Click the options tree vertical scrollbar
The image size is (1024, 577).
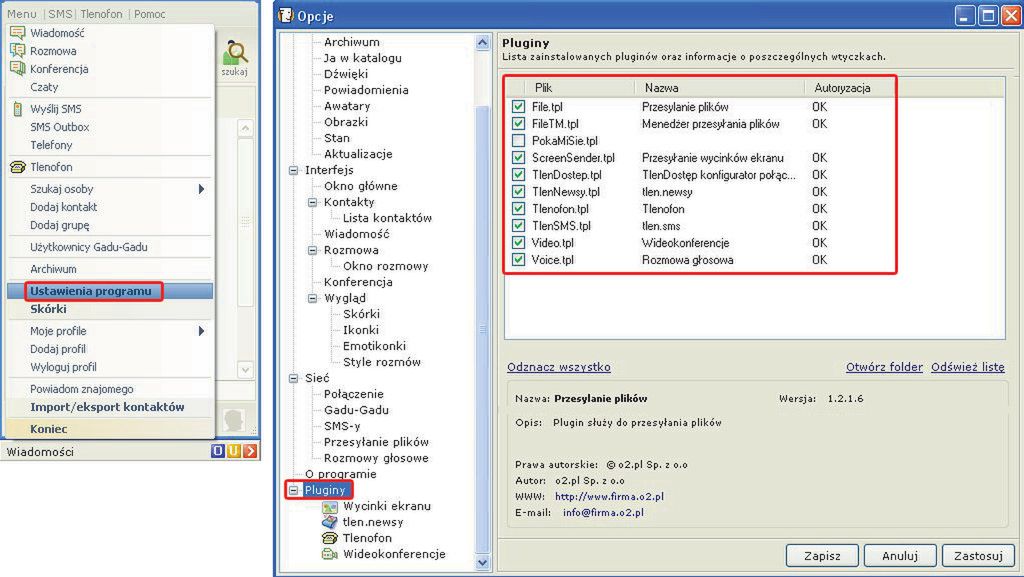click(483, 302)
